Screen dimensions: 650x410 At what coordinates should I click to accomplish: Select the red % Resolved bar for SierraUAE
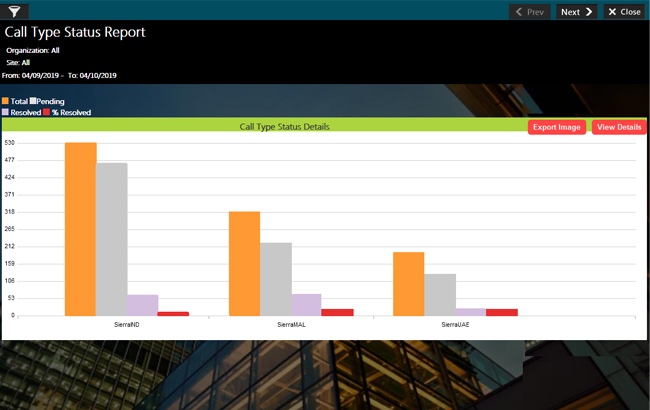(501, 312)
